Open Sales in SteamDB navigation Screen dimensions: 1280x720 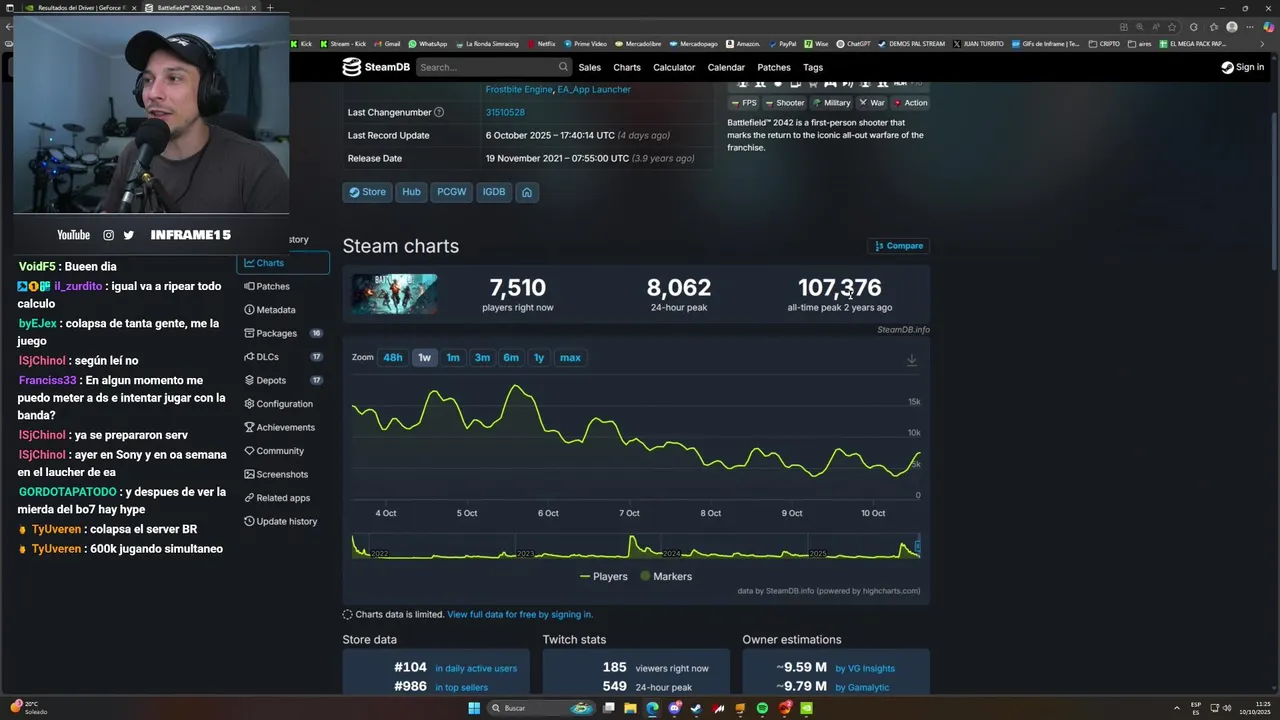point(590,67)
